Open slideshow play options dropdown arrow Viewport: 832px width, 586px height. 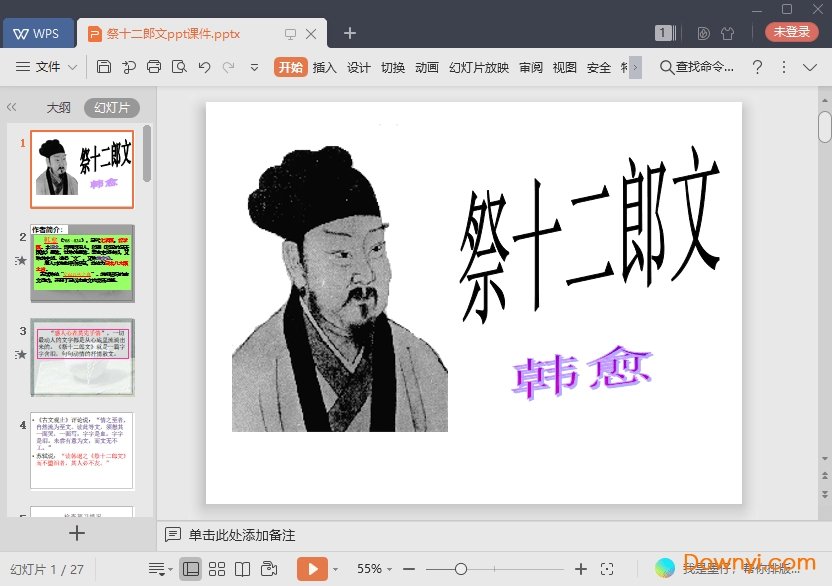[x=335, y=570]
